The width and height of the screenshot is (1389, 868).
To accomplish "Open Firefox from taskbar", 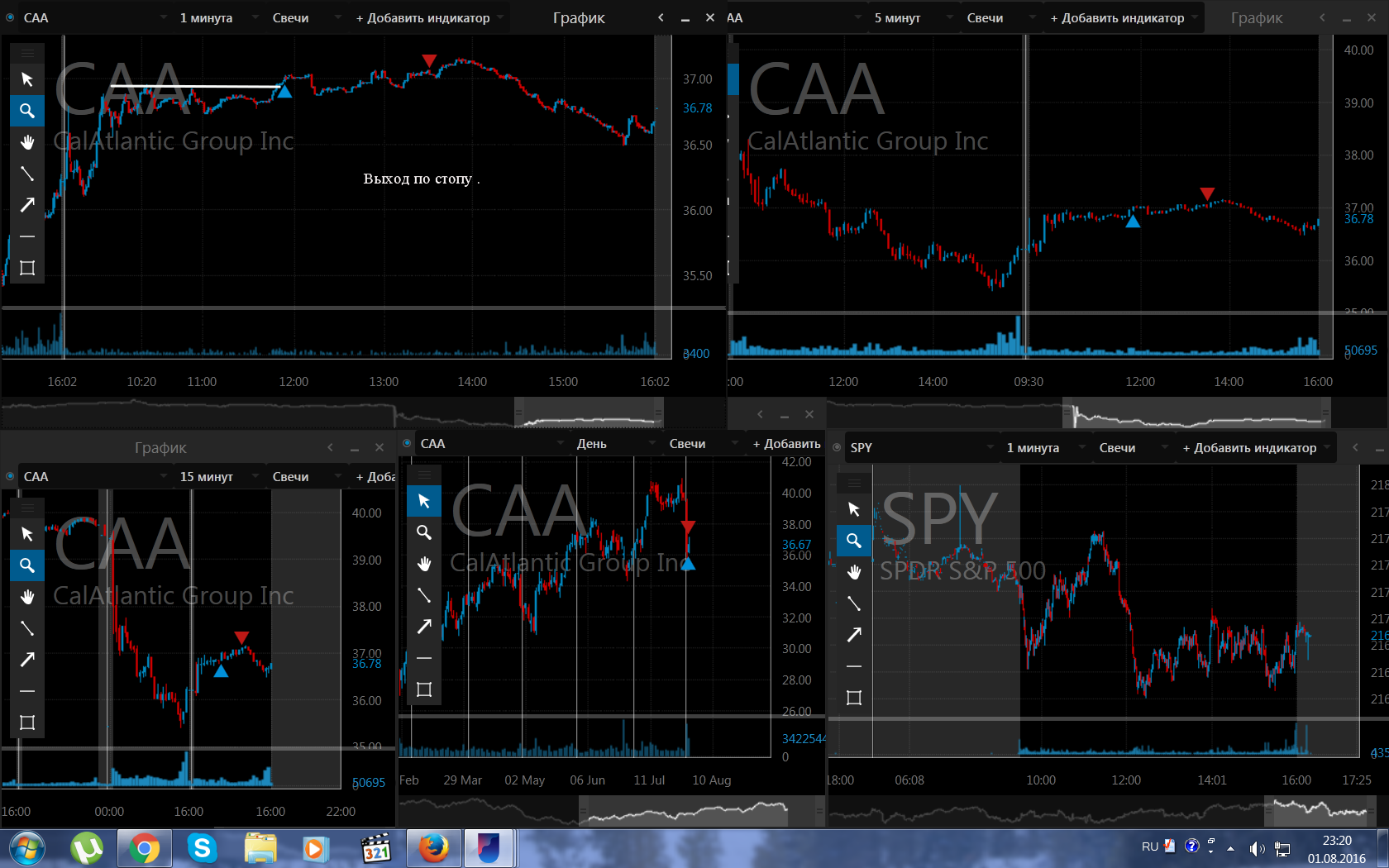I will point(433,848).
